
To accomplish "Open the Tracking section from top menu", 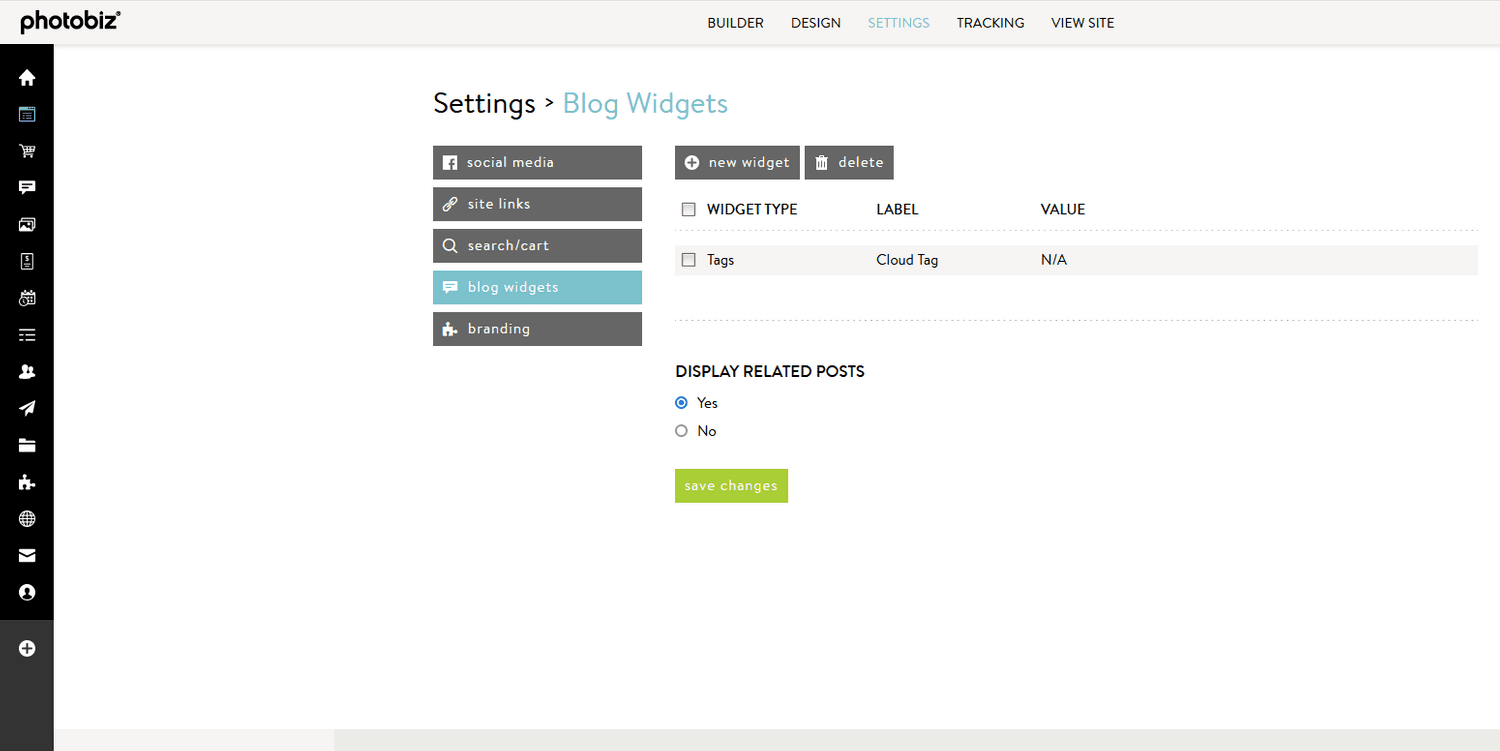I will pyautogui.click(x=990, y=22).
